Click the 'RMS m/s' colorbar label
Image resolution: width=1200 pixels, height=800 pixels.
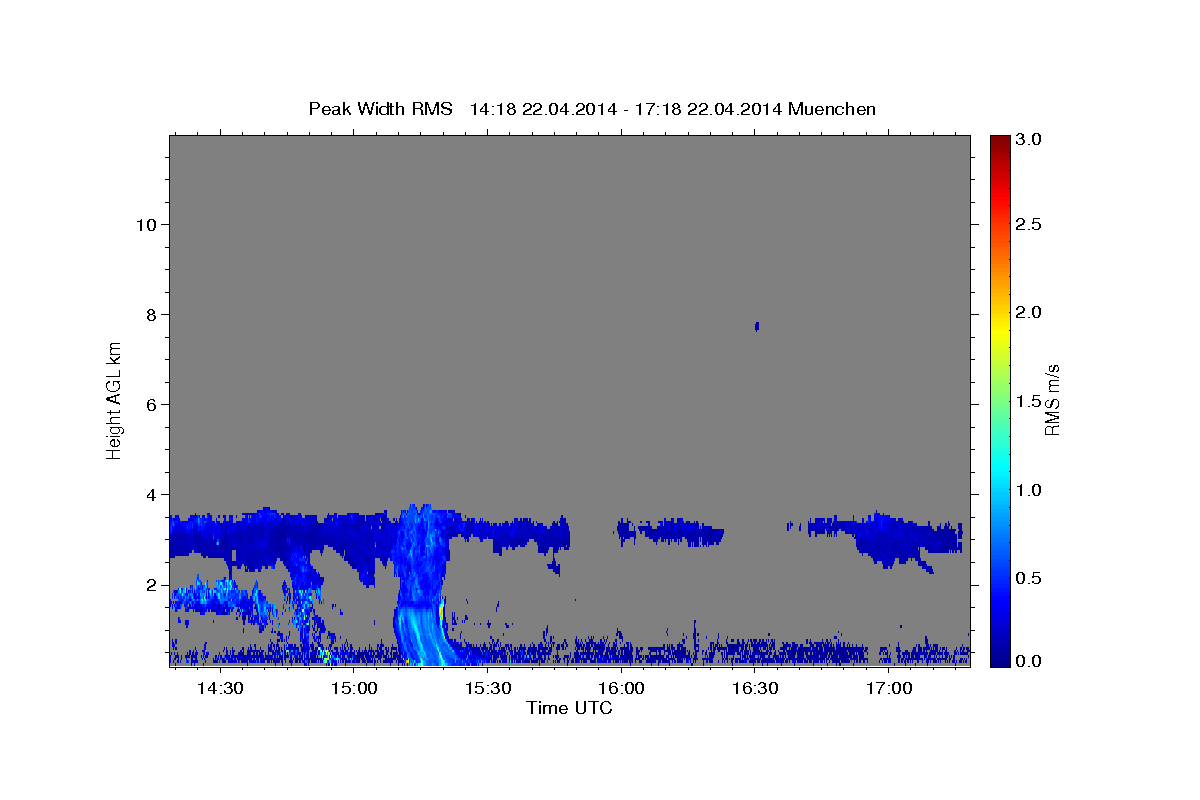[x=1051, y=400]
